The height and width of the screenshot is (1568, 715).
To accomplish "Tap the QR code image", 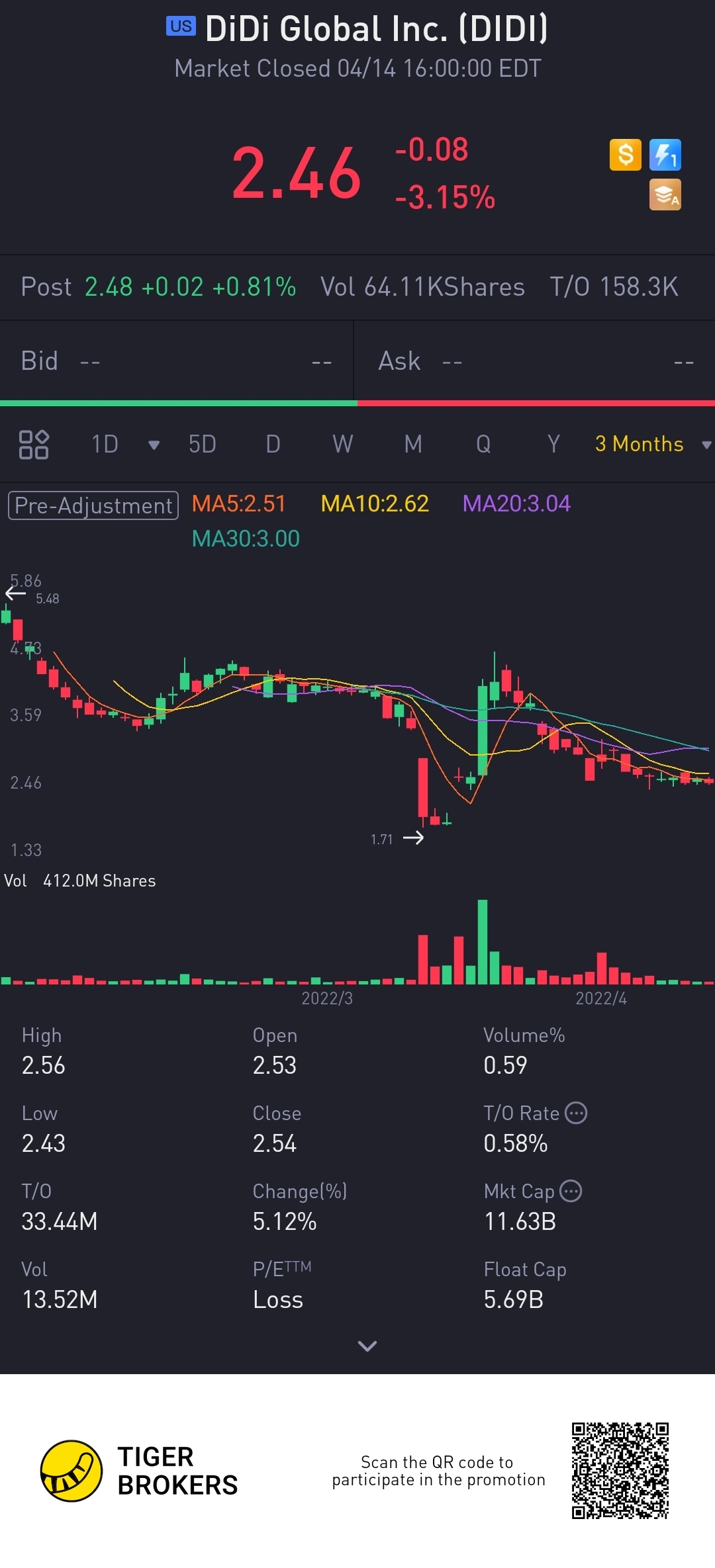I will click(x=620, y=1471).
